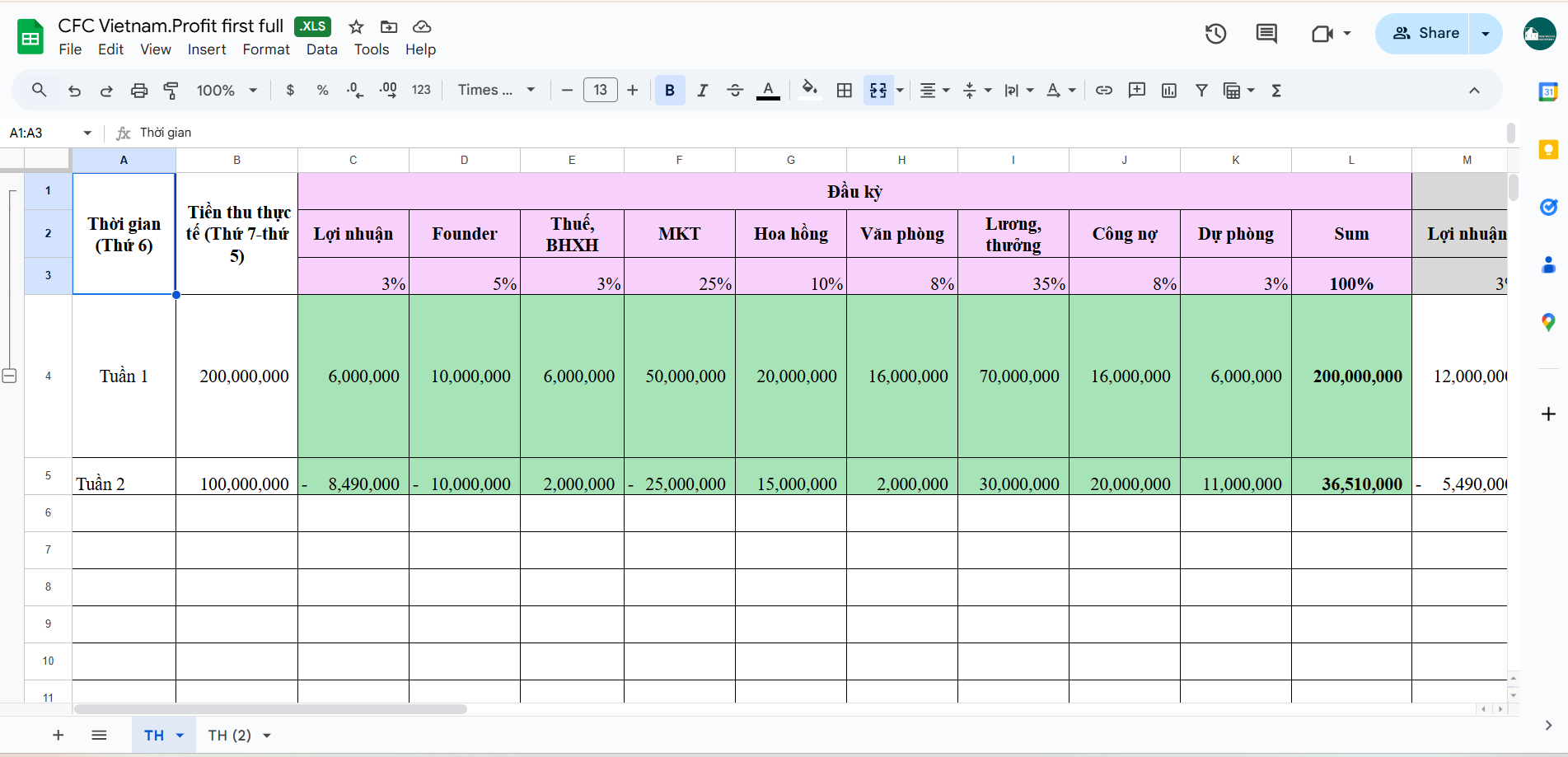1568x757 pixels.
Task: Open Google Calendar side panel
Action: click(1548, 92)
